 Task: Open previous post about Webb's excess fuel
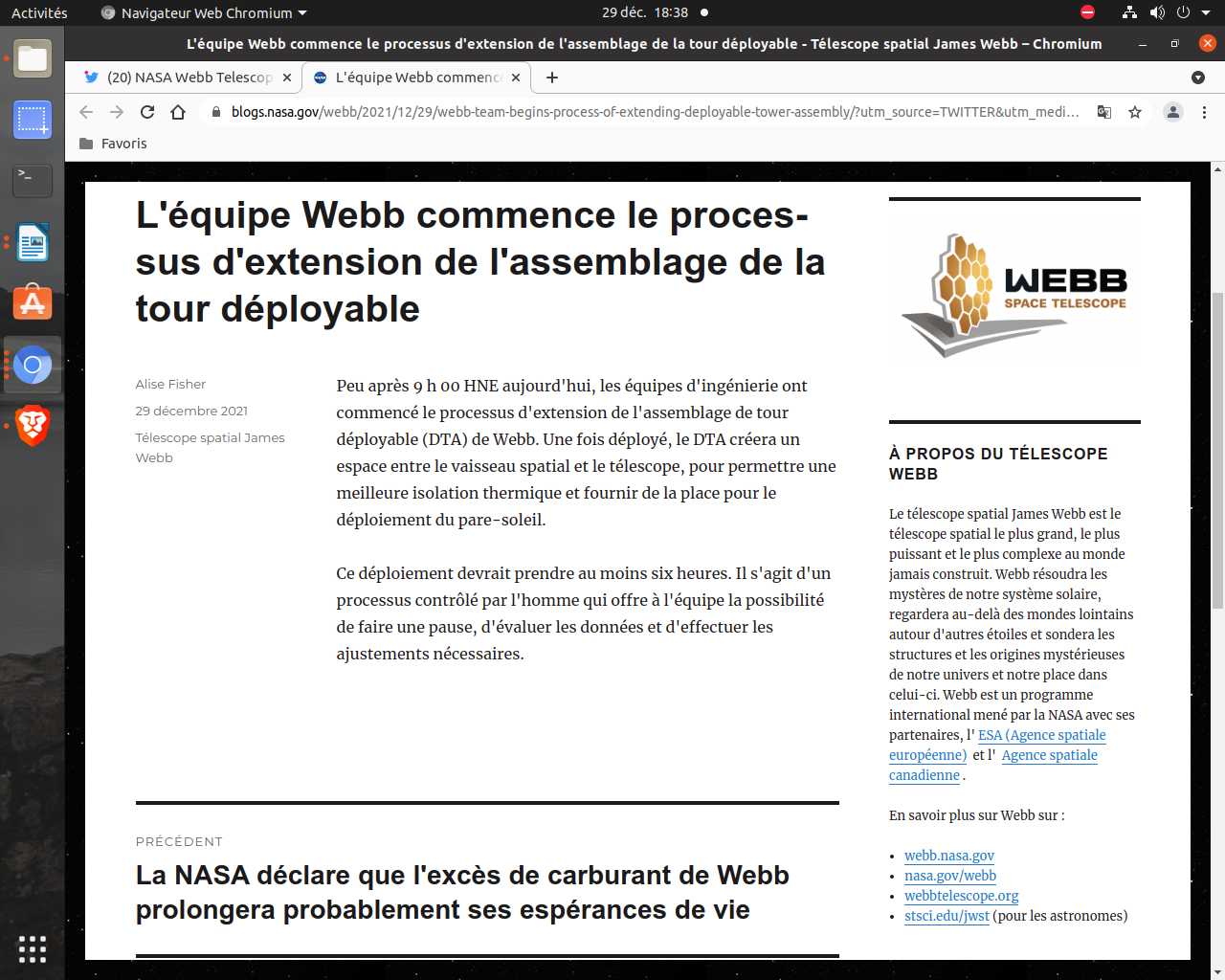(463, 892)
